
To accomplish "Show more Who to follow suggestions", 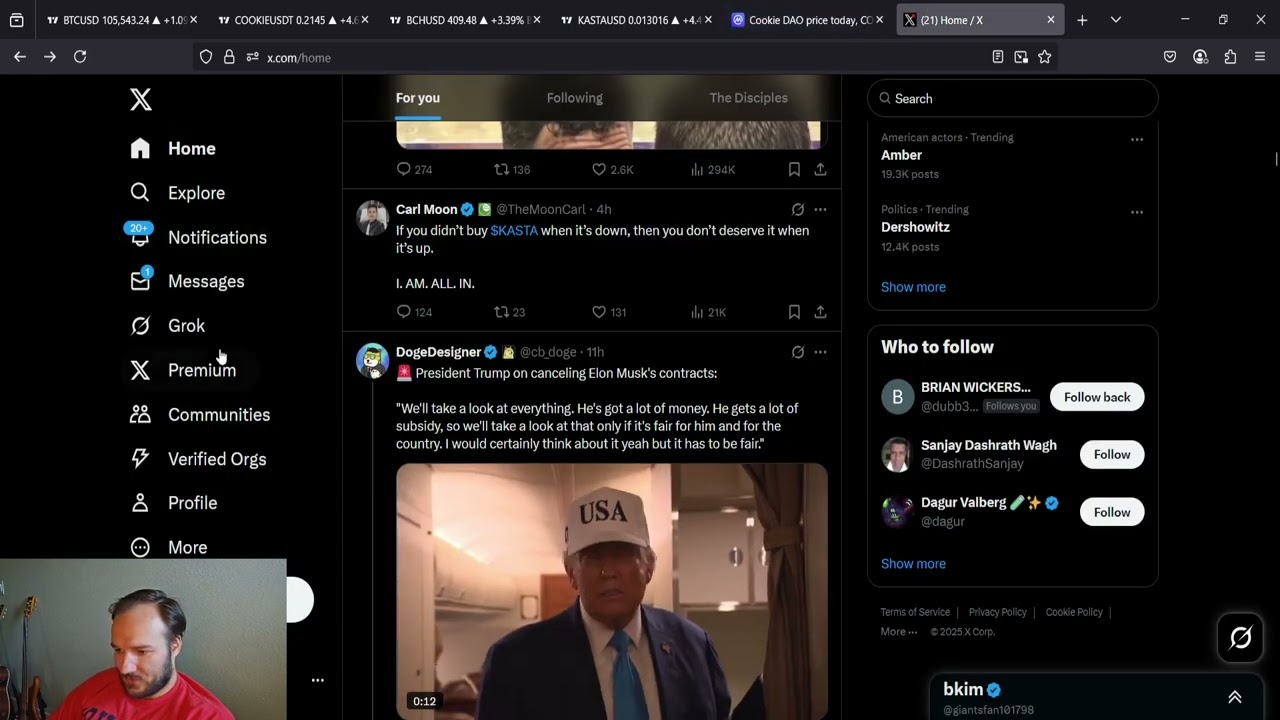I will [913, 564].
